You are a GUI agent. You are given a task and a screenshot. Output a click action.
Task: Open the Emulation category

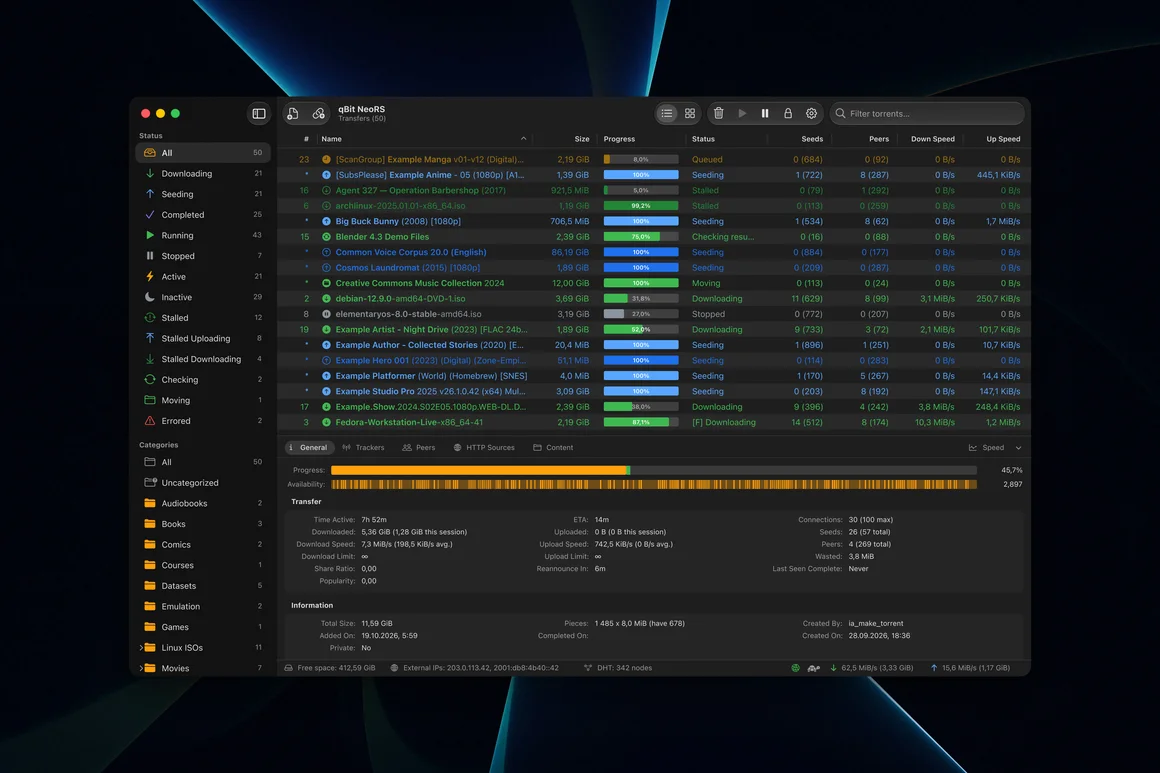tap(203, 607)
